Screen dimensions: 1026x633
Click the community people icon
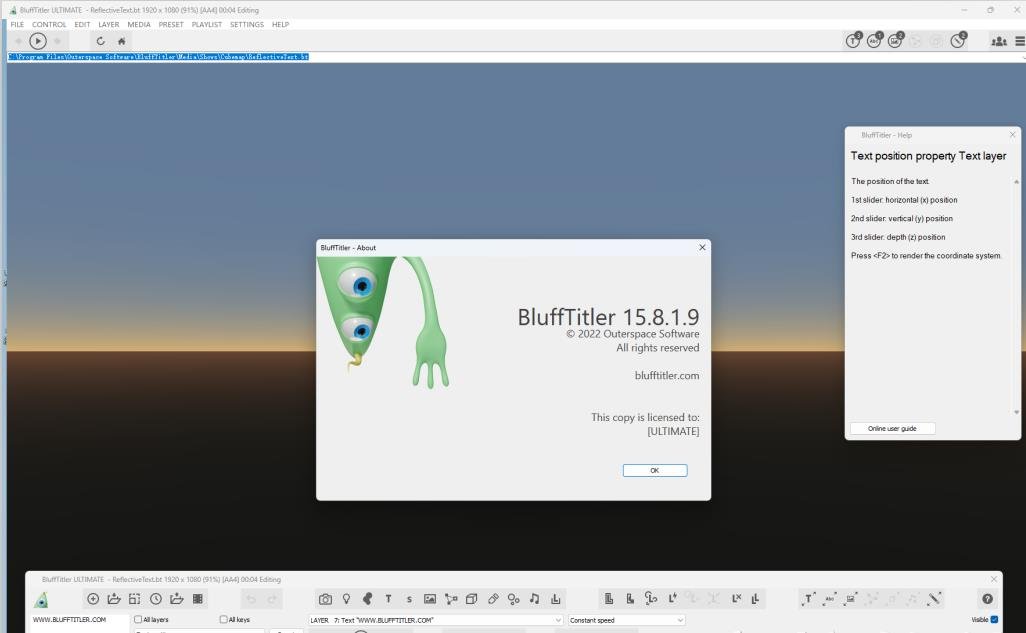coord(999,41)
